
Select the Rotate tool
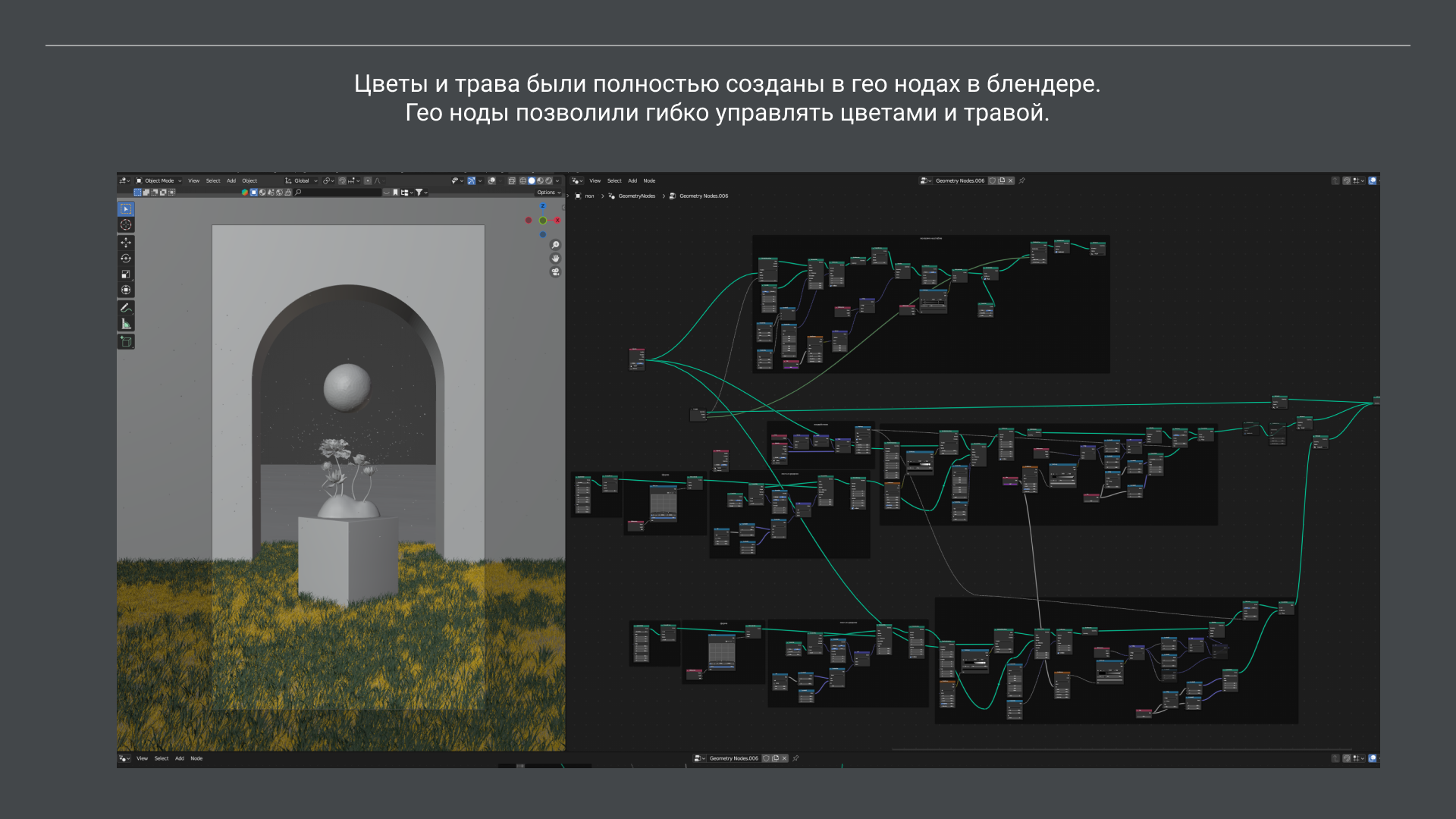[x=126, y=259]
